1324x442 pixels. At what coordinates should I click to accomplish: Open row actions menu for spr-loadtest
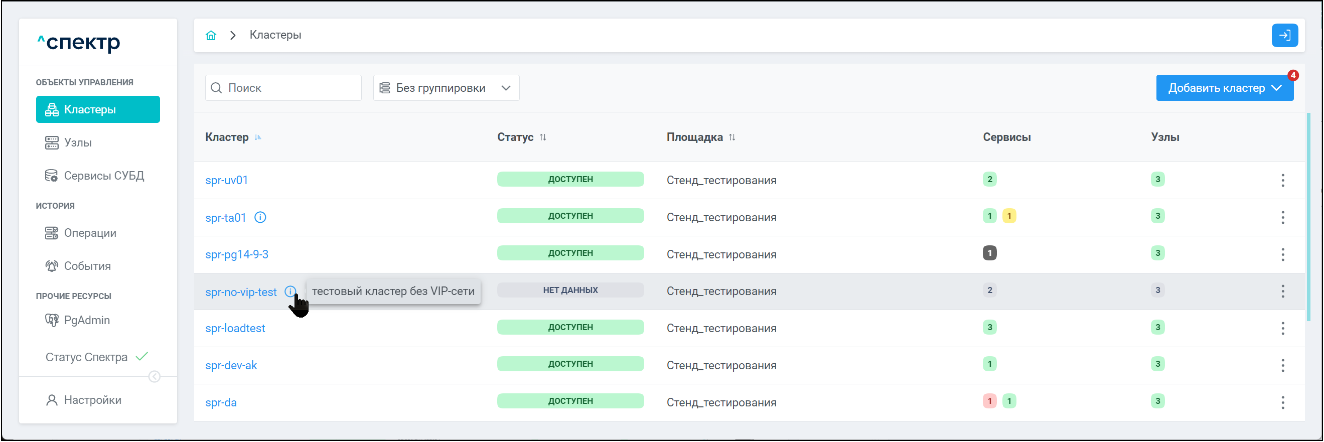click(x=1282, y=328)
